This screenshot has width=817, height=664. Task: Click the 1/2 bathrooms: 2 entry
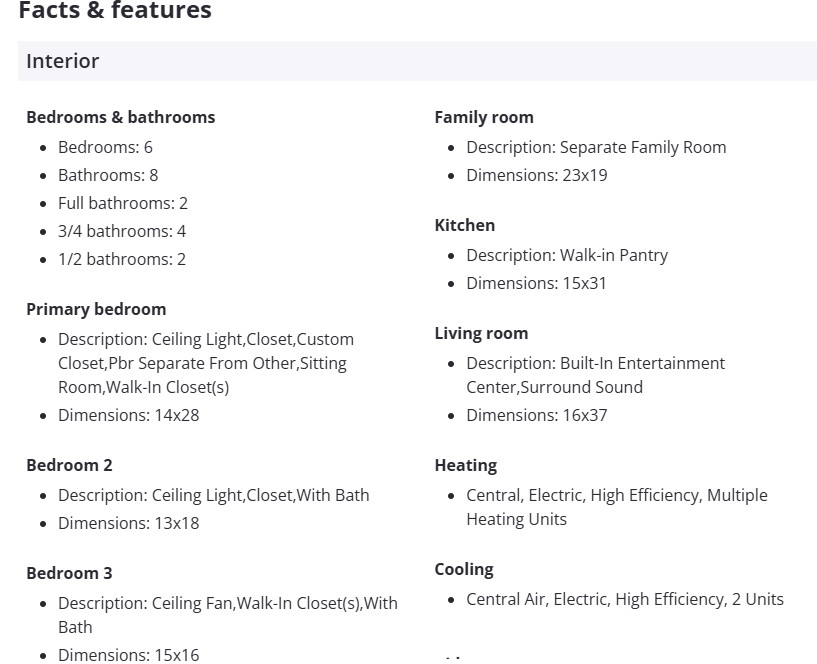click(x=122, y=259)
